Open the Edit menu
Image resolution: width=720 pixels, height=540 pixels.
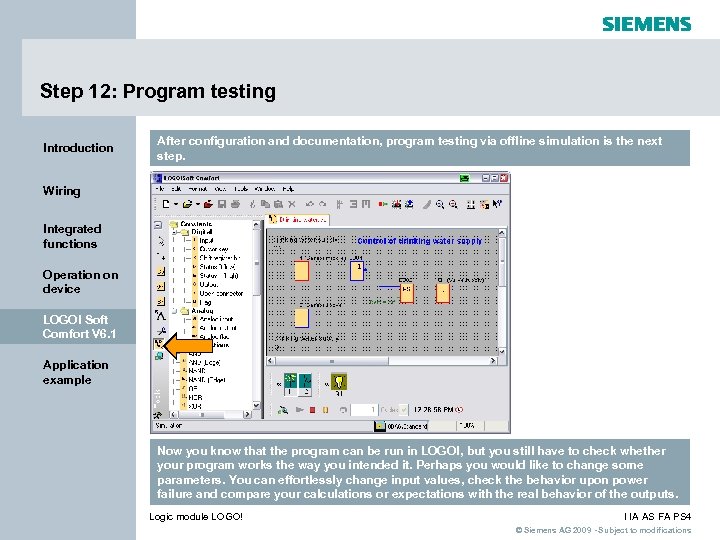coord(176,189)
